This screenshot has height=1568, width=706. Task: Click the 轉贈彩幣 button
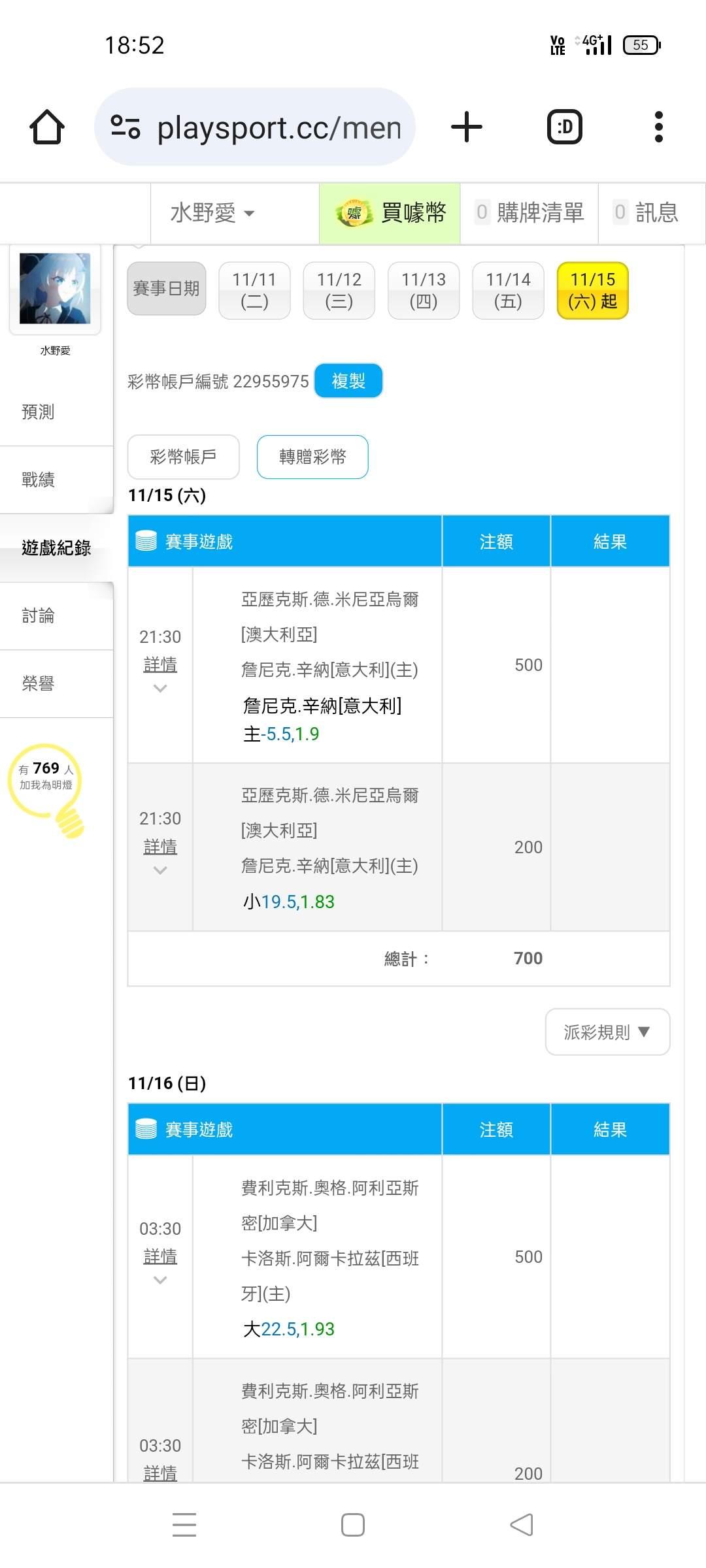click(312, 457)
